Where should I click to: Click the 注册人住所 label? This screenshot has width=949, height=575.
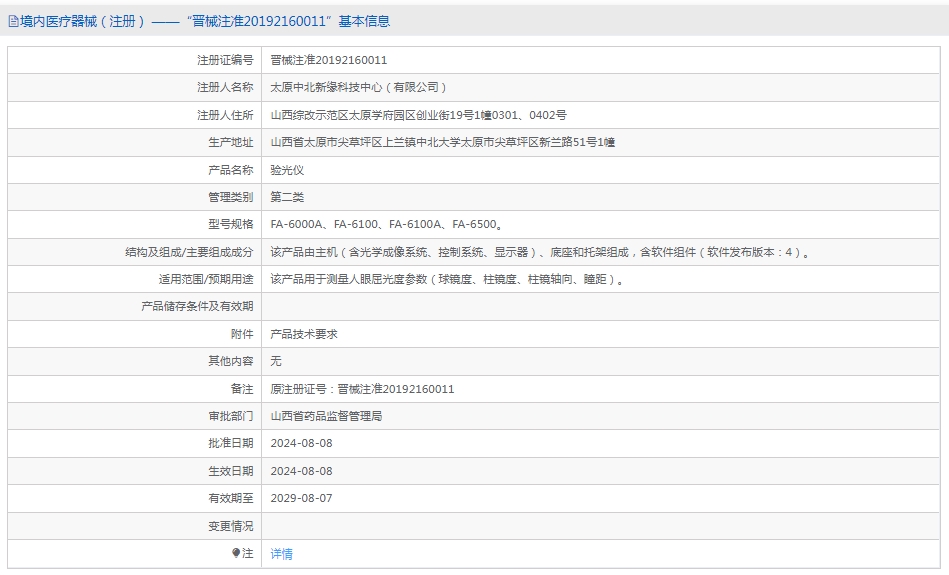click(225, 115)
